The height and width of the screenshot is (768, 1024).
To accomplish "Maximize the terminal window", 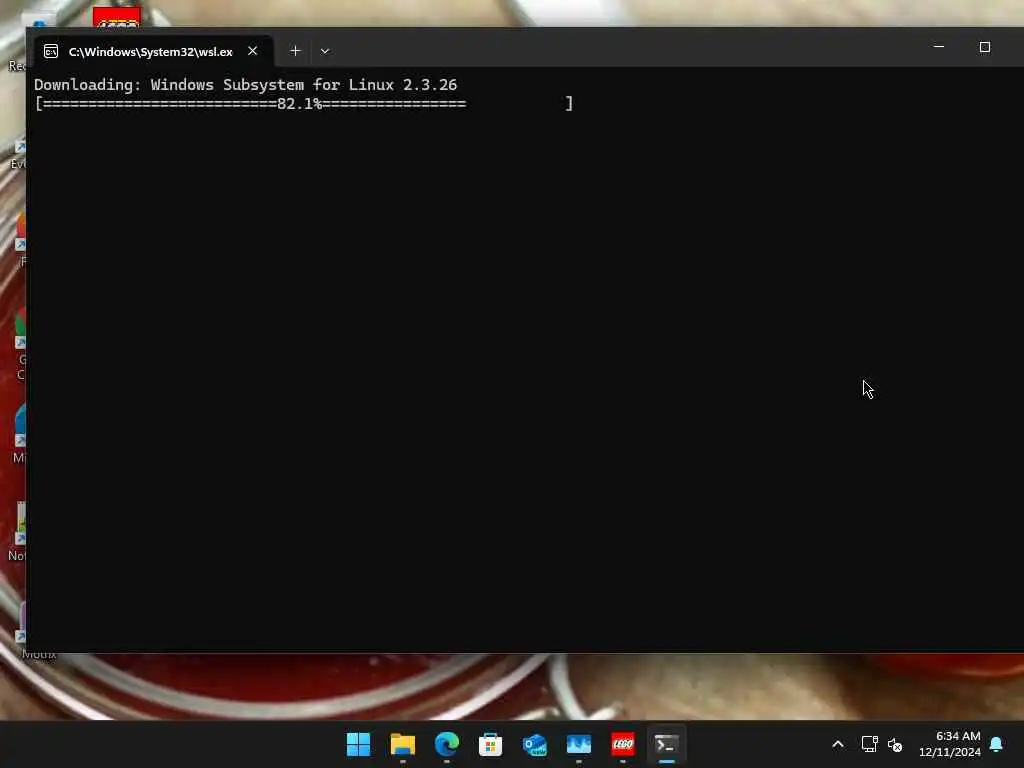I will 984,47.
